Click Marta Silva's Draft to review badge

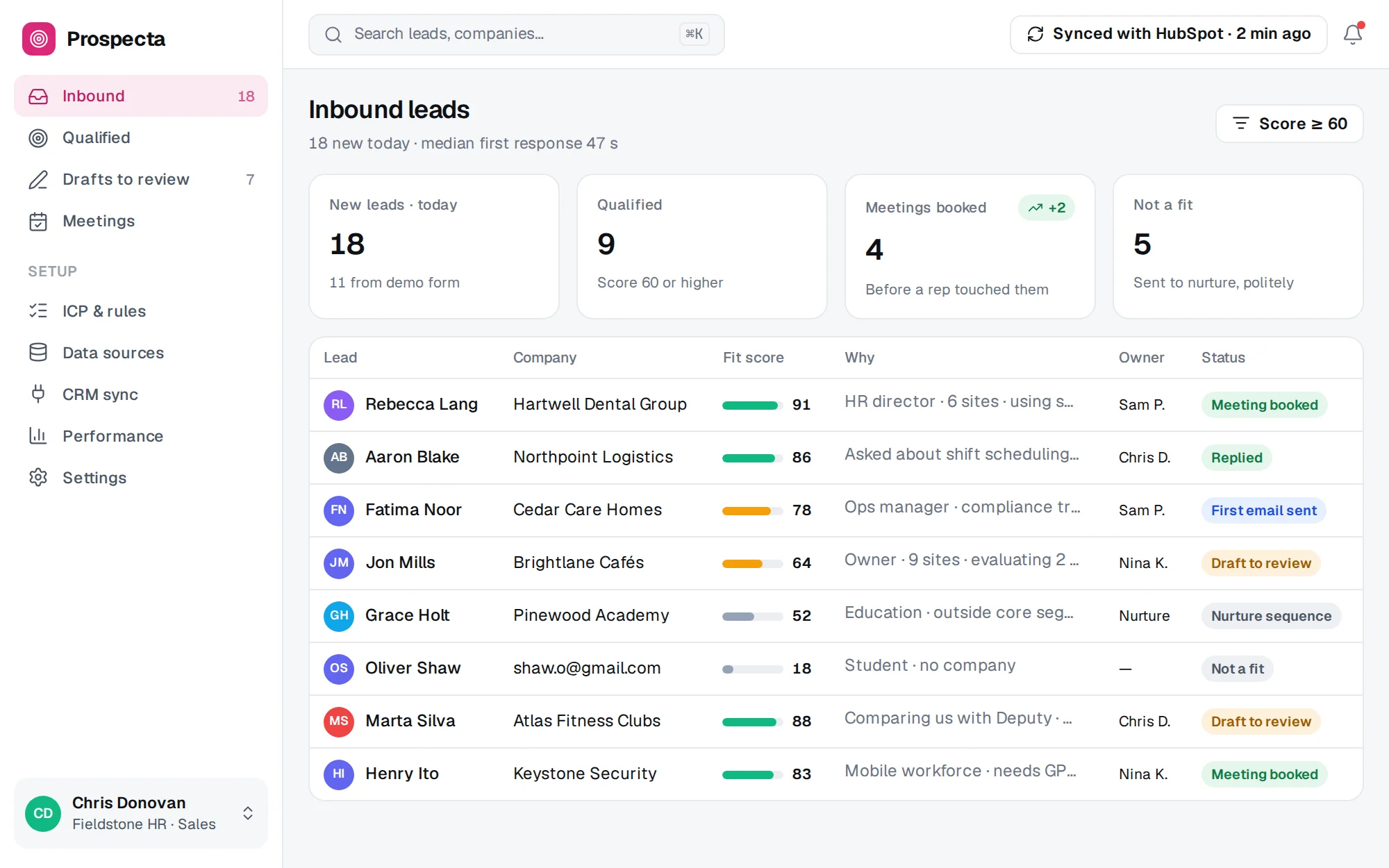click(x=1261, y=721)
